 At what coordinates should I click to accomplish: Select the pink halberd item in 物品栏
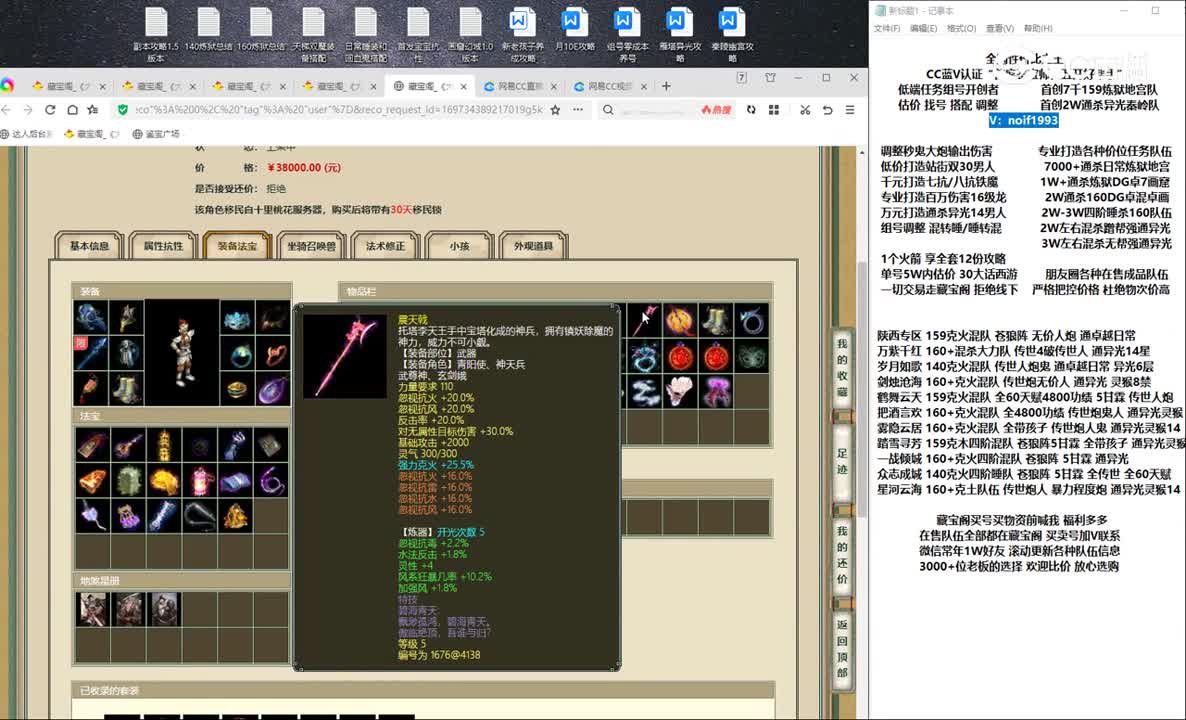pyautogui.click(x=644, y=320)
